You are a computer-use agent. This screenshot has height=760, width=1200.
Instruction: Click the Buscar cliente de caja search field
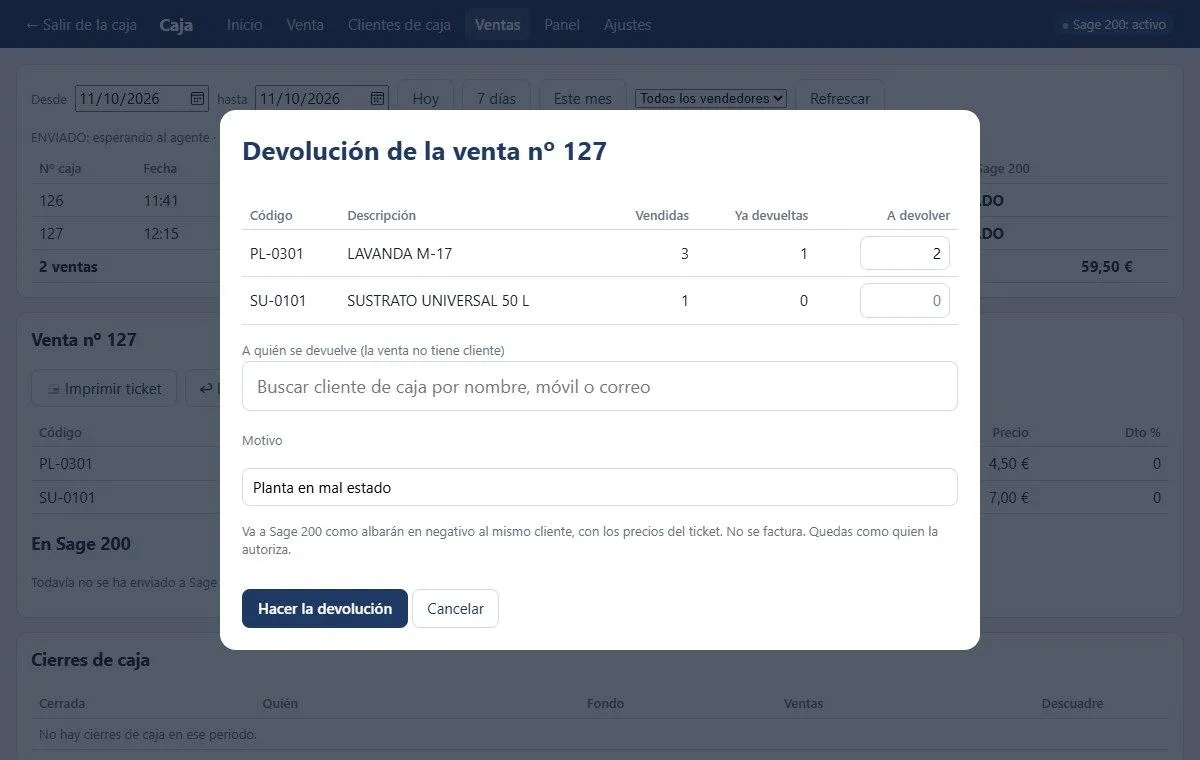[x=600, y=386]
